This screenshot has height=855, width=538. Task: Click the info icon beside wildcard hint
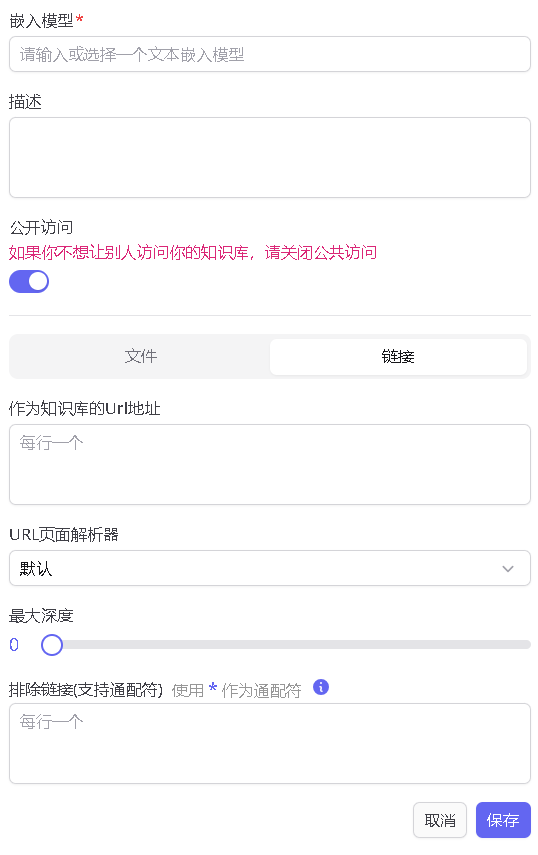[321, 687]
